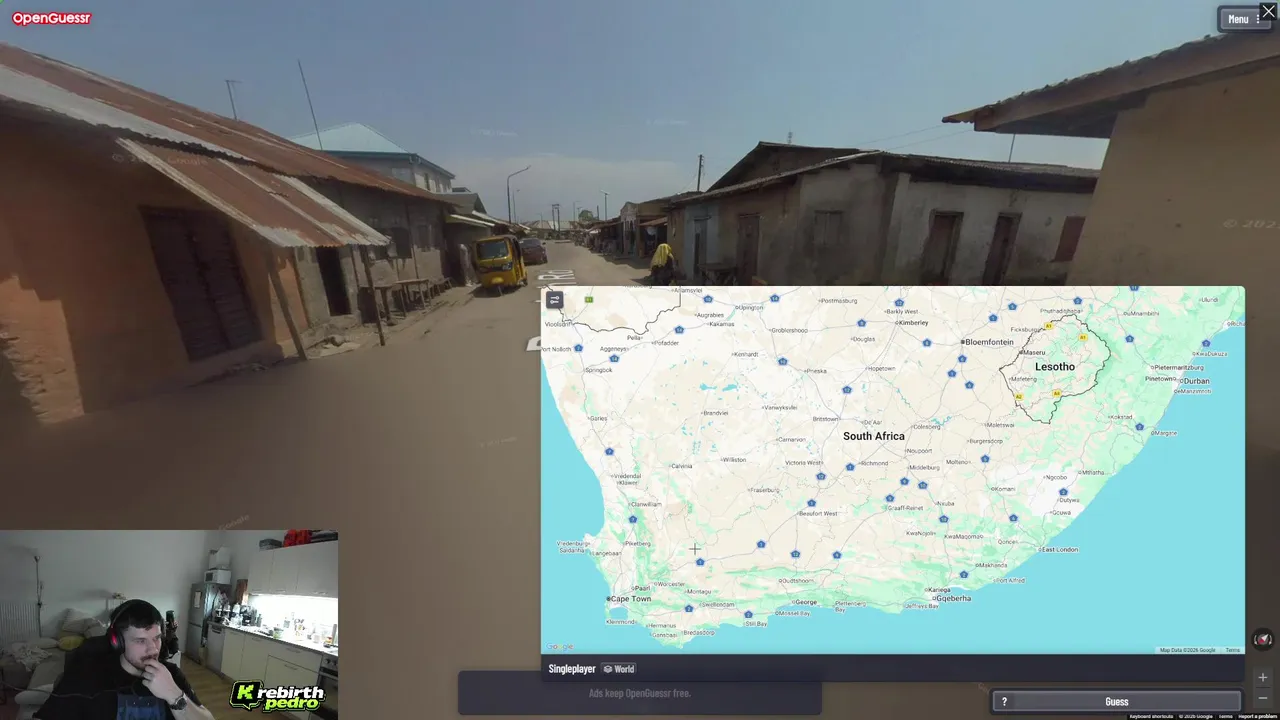Click Calvinia on the map
Screen dimensions: 1280x720
(681, 466)
